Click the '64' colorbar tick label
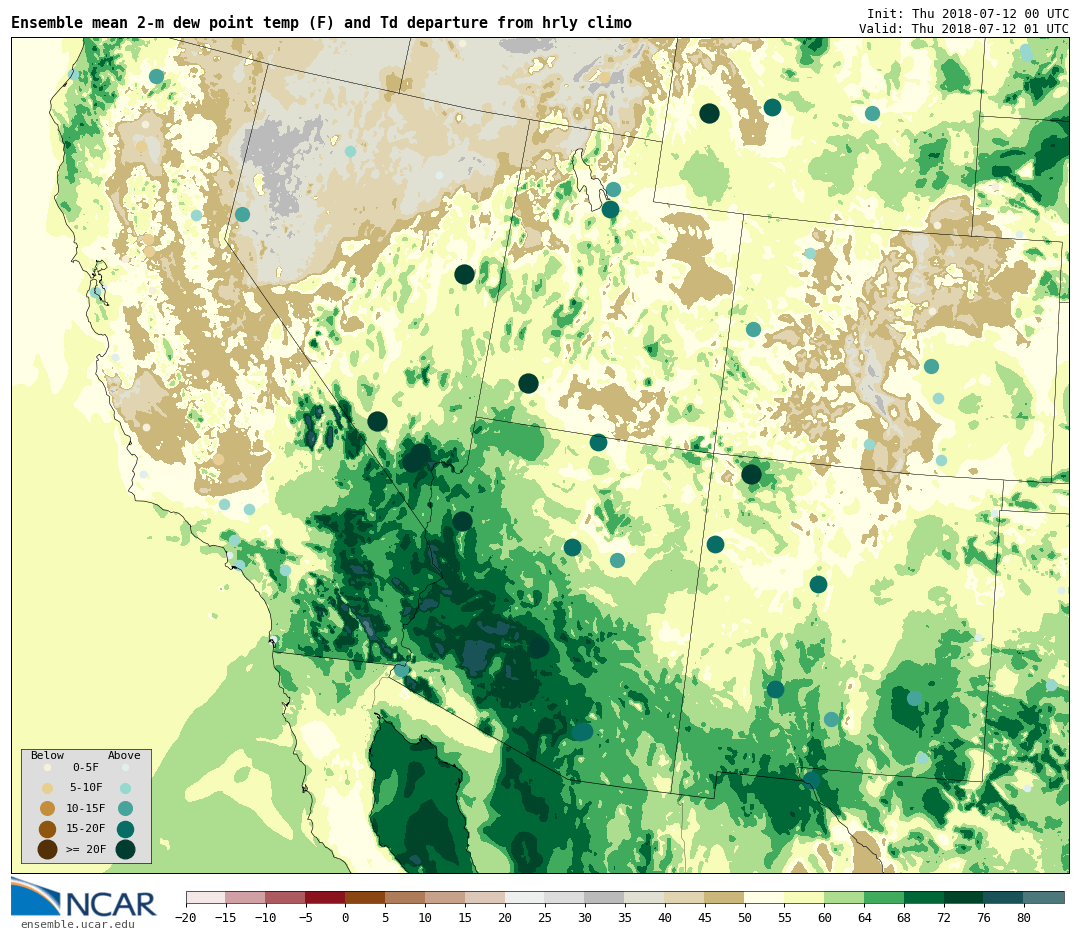The image size is (1080, 936). 864,917
